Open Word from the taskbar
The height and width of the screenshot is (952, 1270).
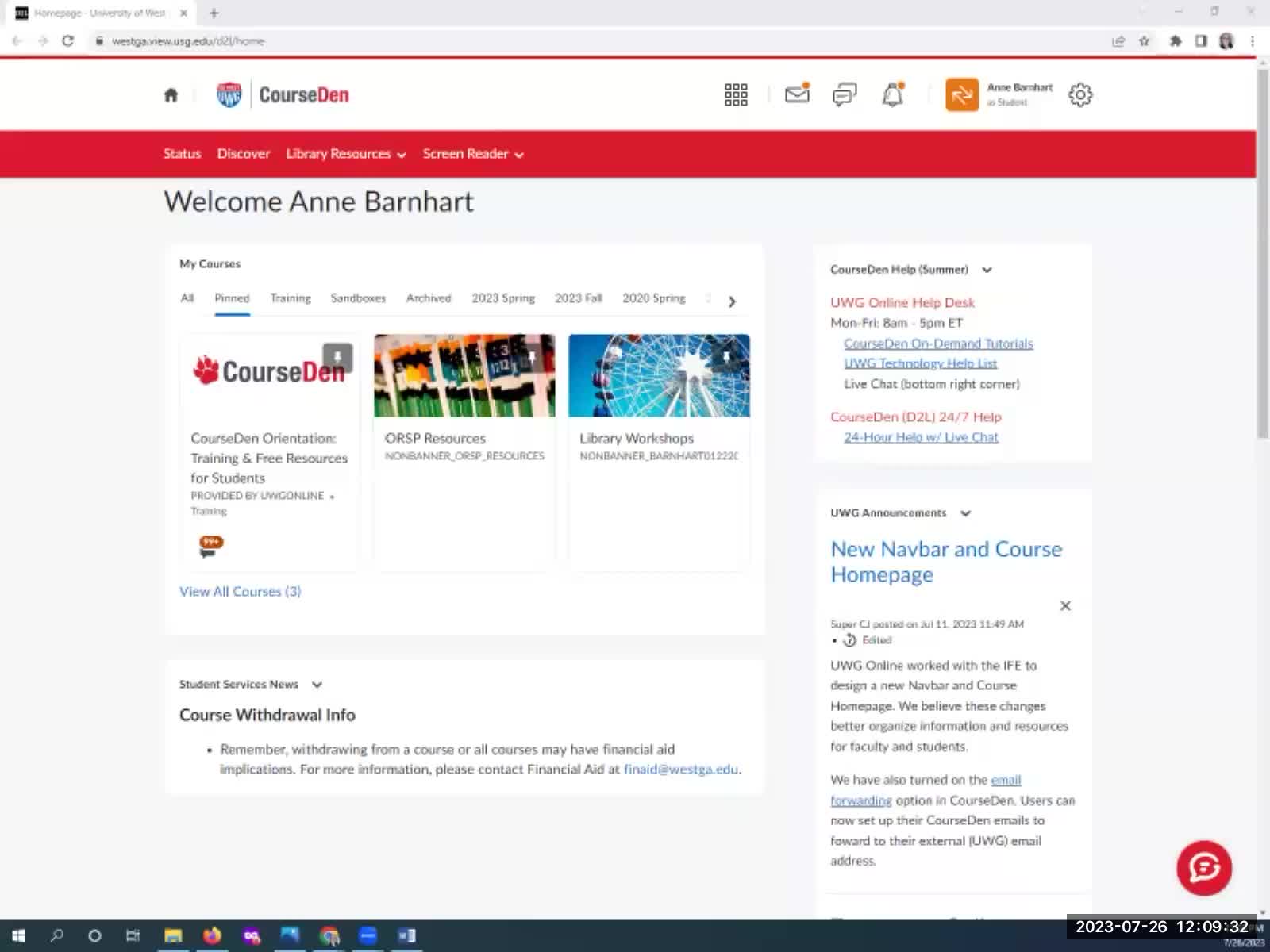click(x=406, y=935)
